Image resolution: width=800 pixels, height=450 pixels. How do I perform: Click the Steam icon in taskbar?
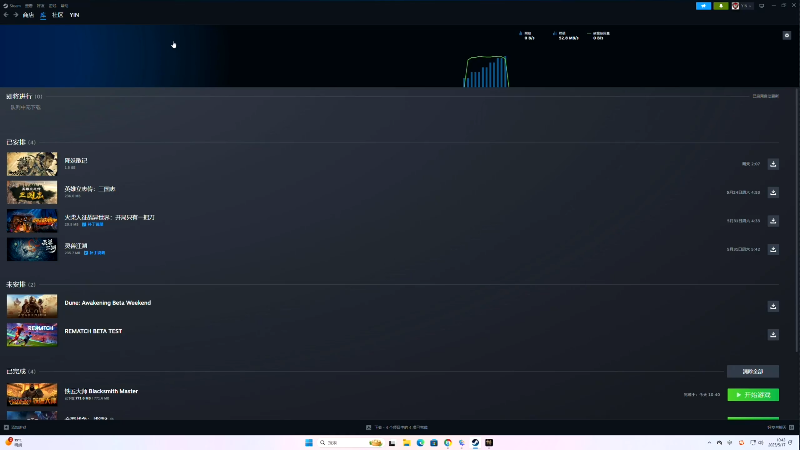click(x=475, y=442)
